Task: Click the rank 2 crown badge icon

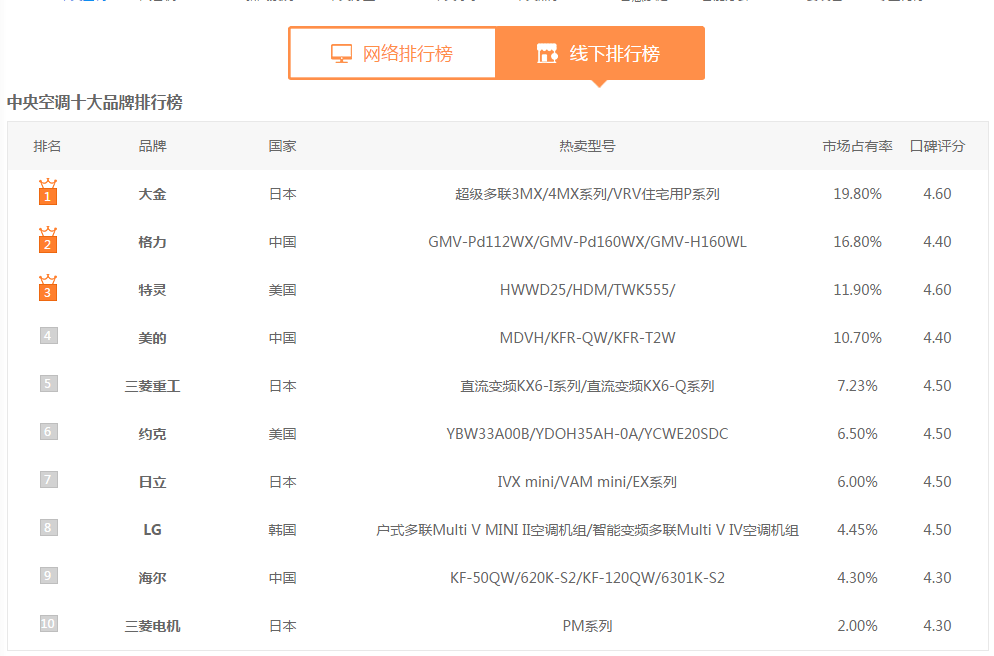Action: (x=48, y=240)
